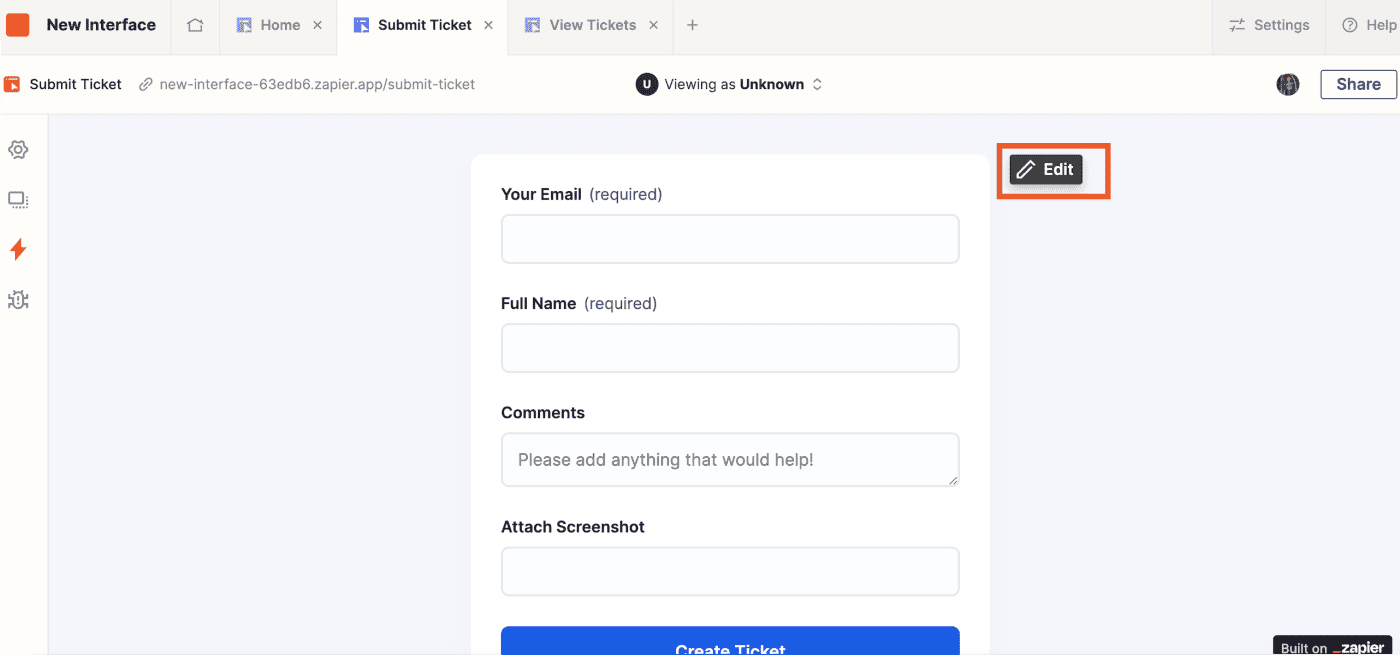Select the Pages icon in the left sidebar
This screenshot has width=1400, height=655.
(x=18, y=199)
